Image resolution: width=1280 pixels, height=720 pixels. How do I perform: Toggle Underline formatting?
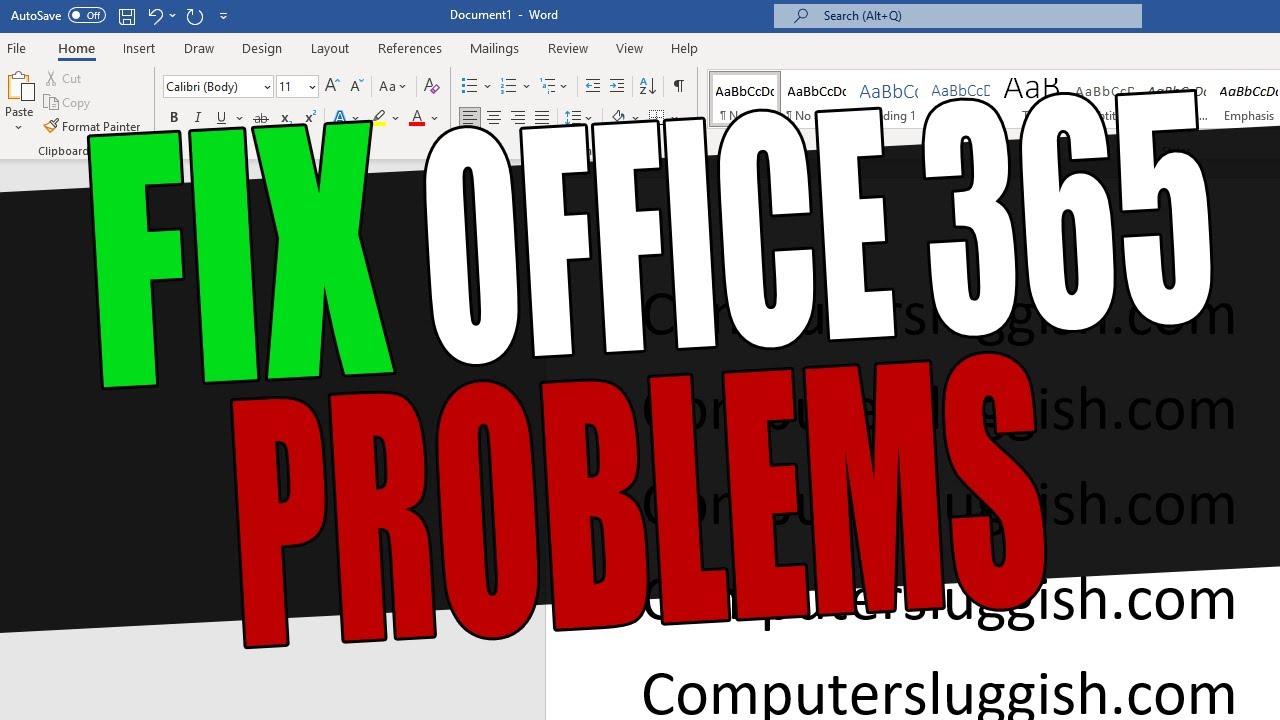[x=221, y=118]
